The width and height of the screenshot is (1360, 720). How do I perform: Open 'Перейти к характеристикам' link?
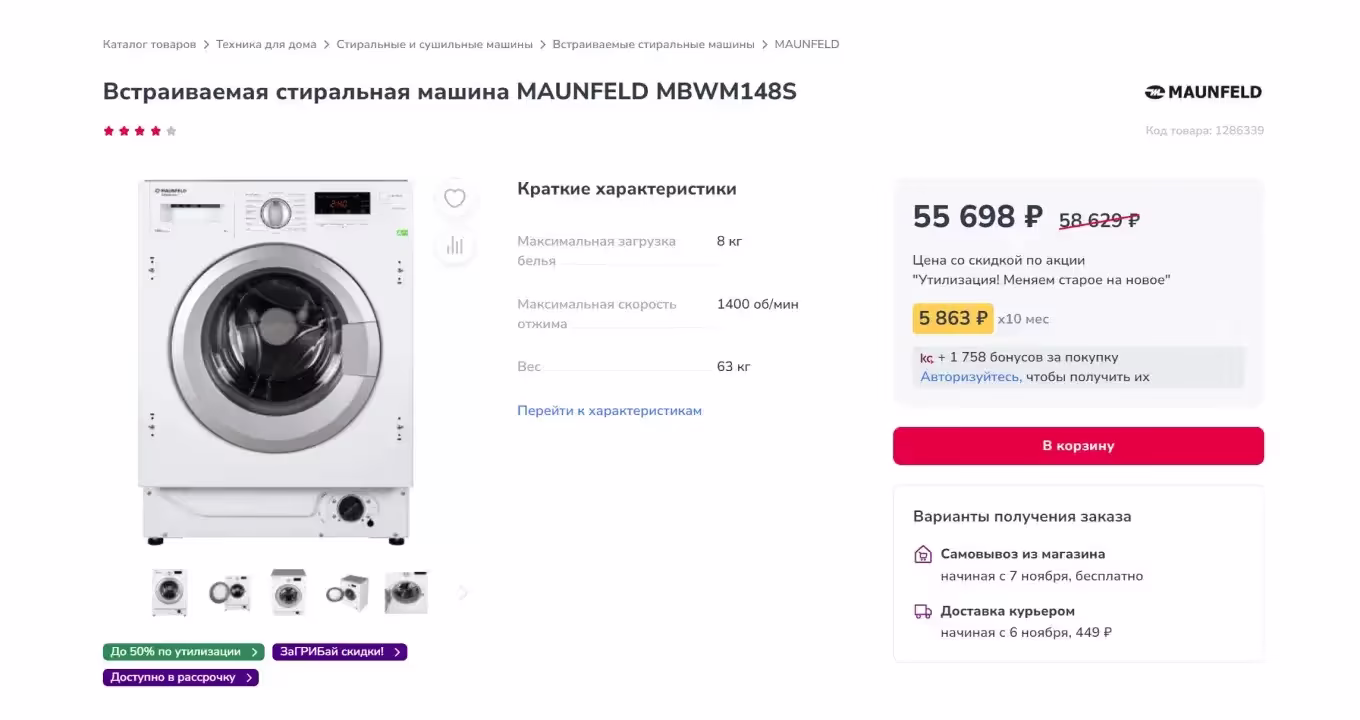609,411
